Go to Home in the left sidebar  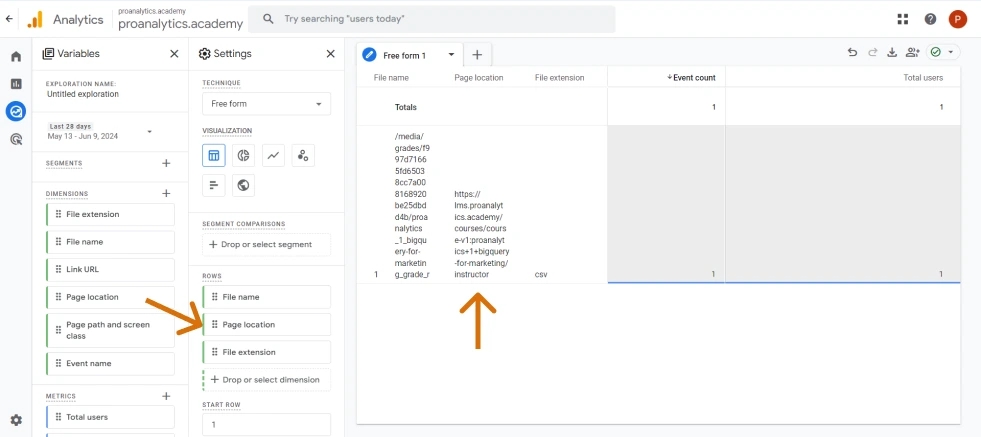click(x=16, y=56)
